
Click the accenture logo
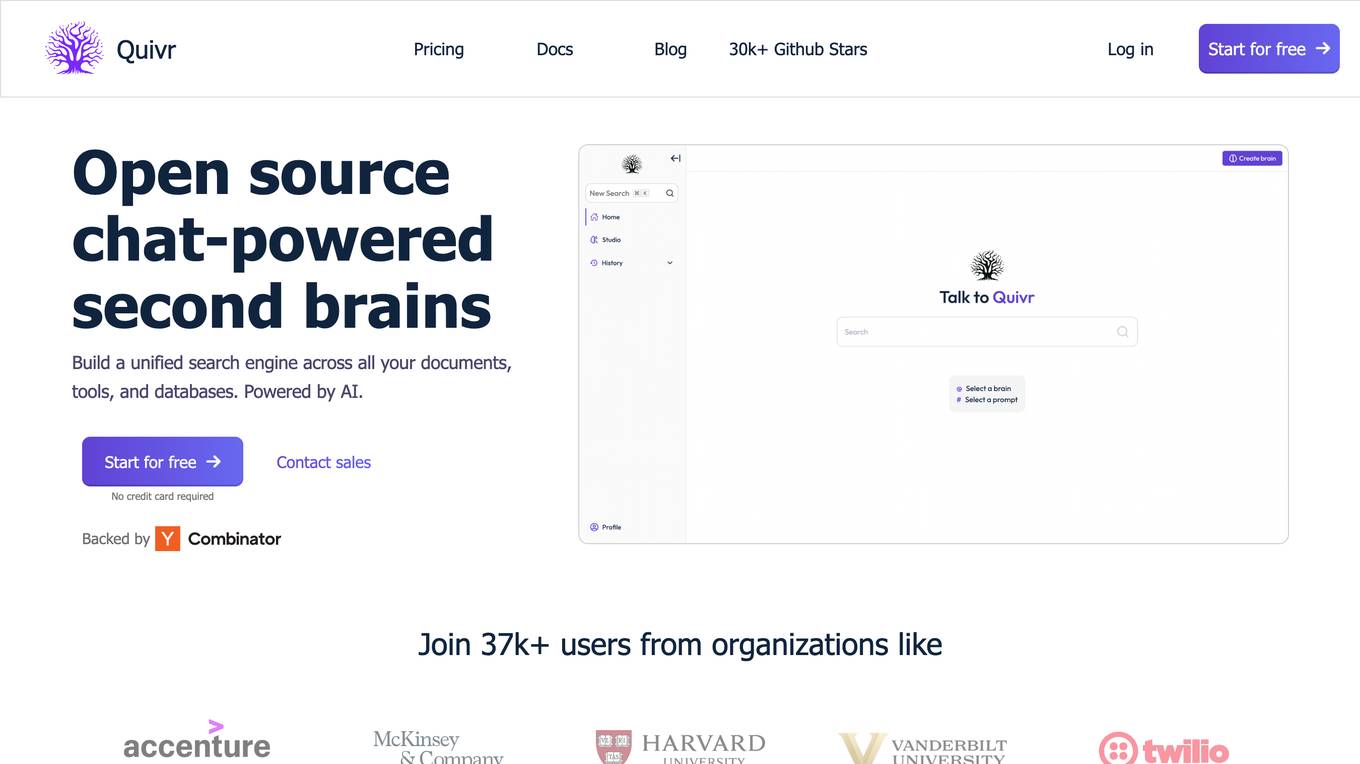(196, 741)
